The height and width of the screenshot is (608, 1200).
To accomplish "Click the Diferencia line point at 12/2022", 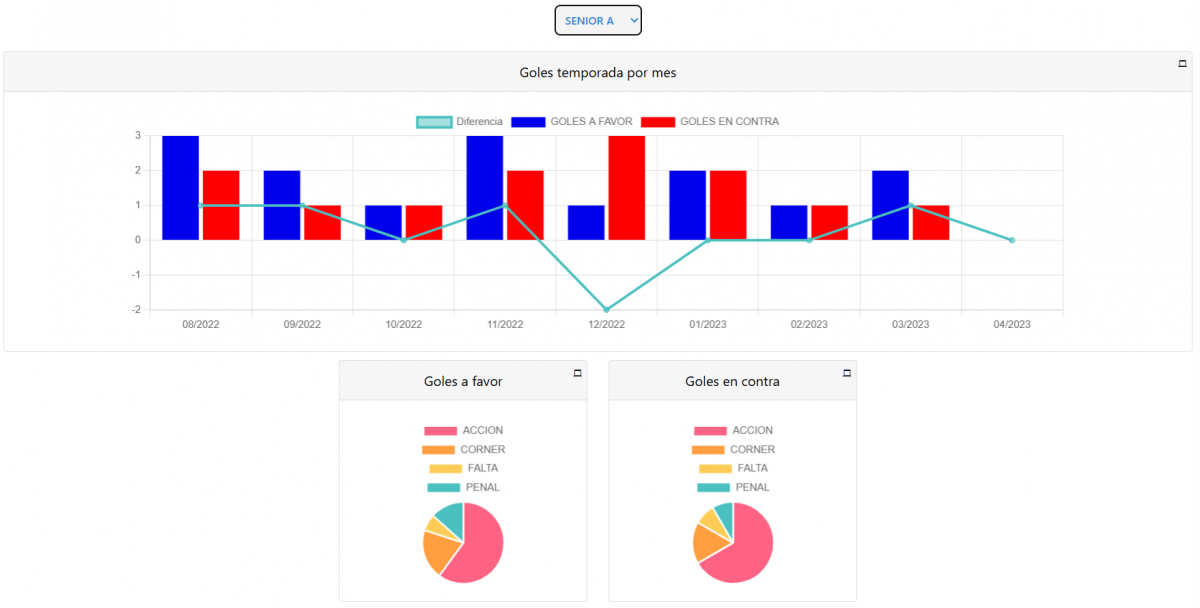I will pyautogui.click(x=606, y=310).
